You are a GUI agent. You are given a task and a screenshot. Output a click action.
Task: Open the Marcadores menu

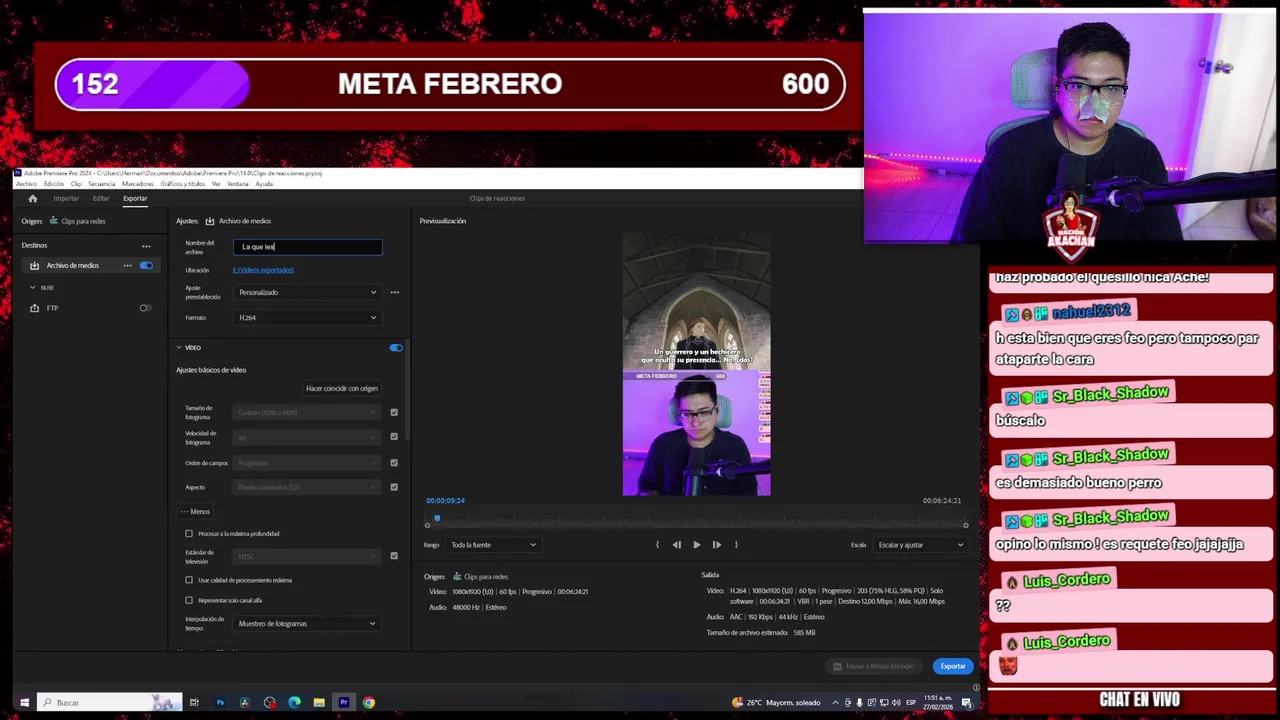138,184
